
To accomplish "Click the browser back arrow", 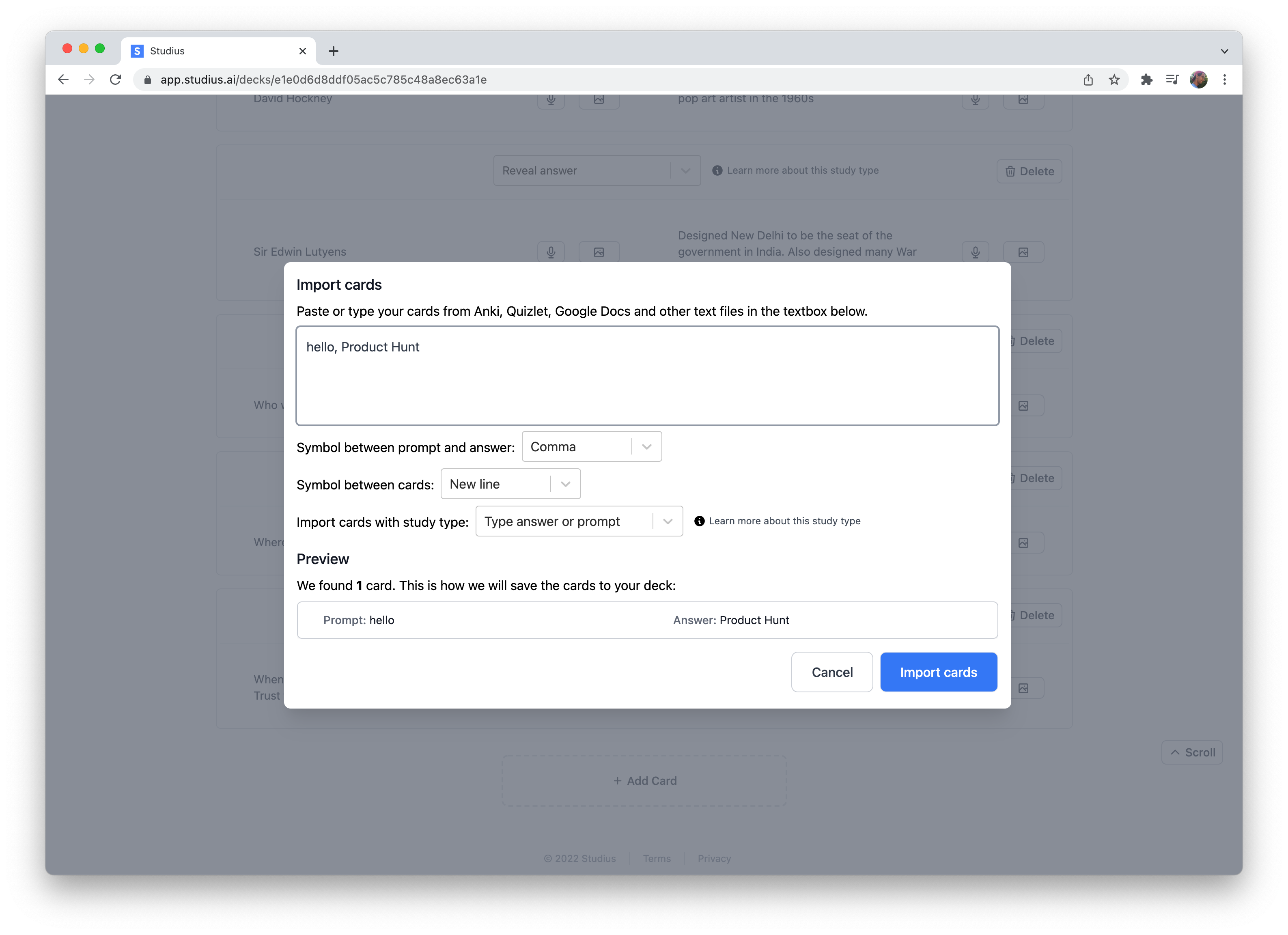I will pyautogui.click(x=63, y=80).
